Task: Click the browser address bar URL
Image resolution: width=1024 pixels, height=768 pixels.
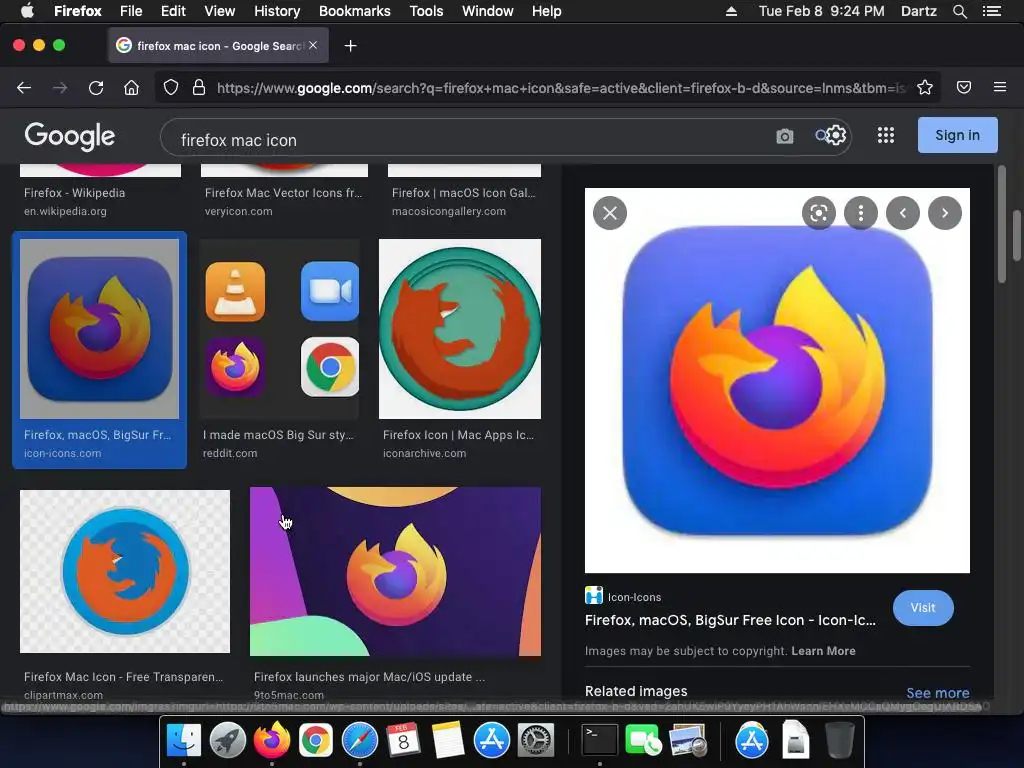Action: click(x=560, y=88)
